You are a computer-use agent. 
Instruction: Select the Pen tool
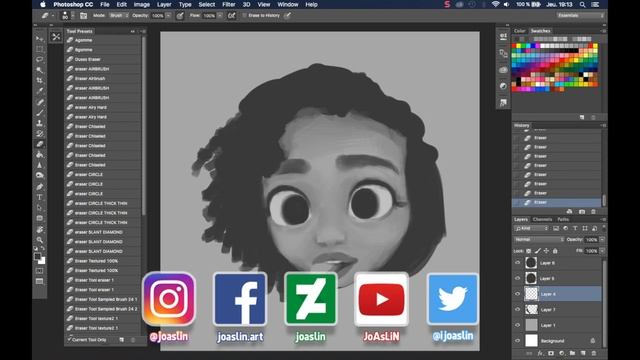tap(40, 187)
